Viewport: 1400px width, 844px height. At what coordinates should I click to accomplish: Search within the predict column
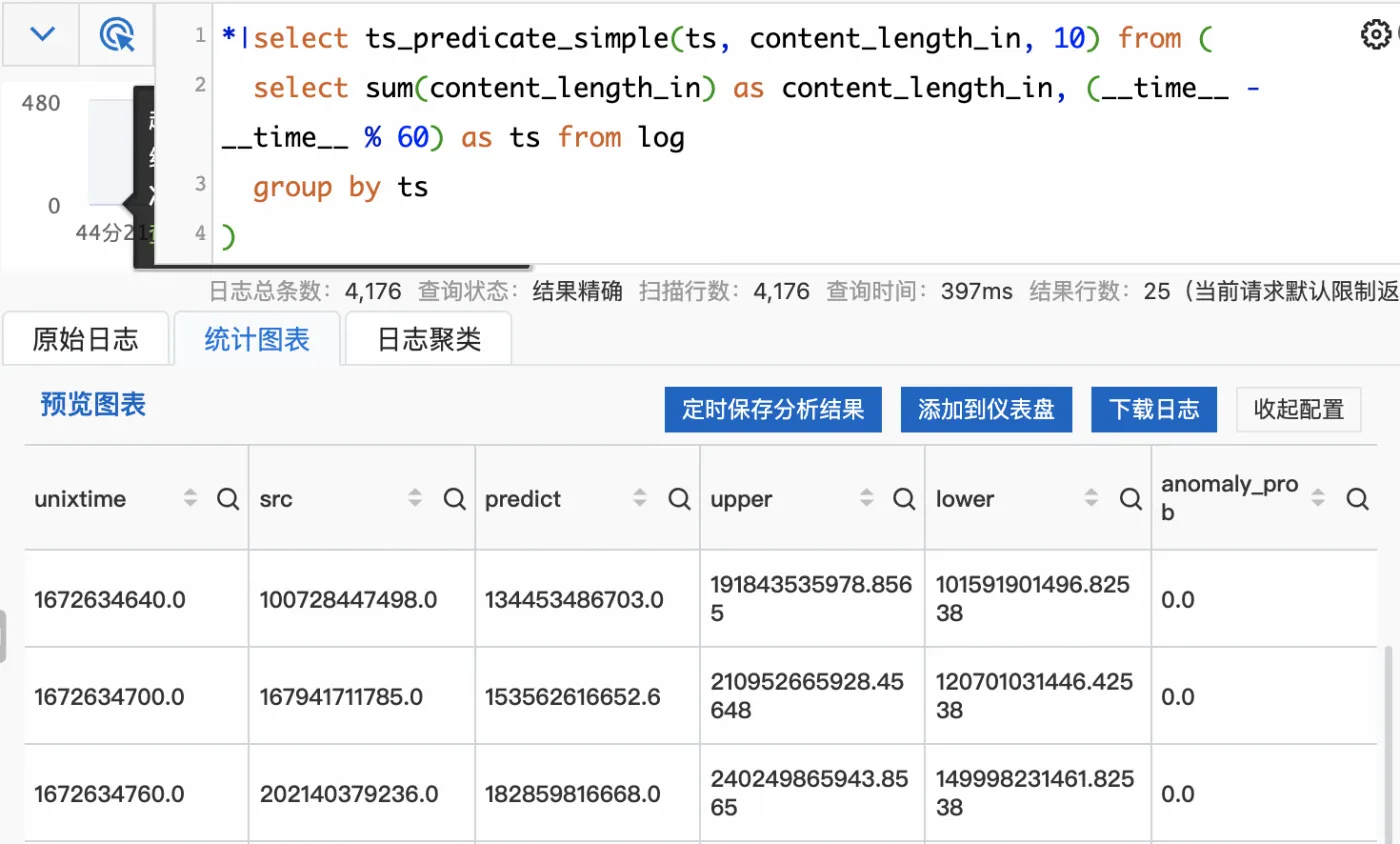[x=679, y=498]
